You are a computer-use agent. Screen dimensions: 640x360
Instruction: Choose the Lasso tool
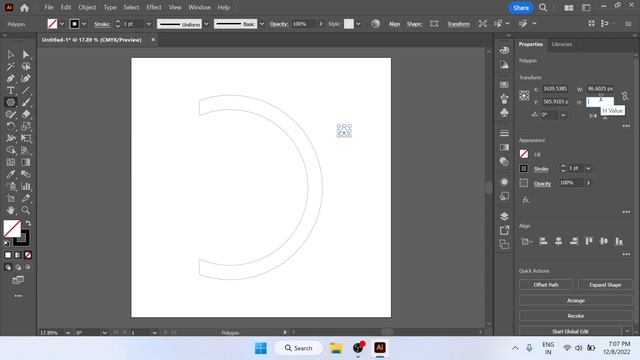coord(26,66)
